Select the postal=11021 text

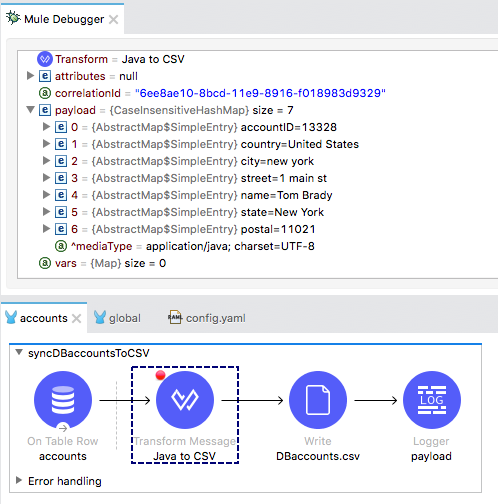pyautogui.click(x=278, y=229)
